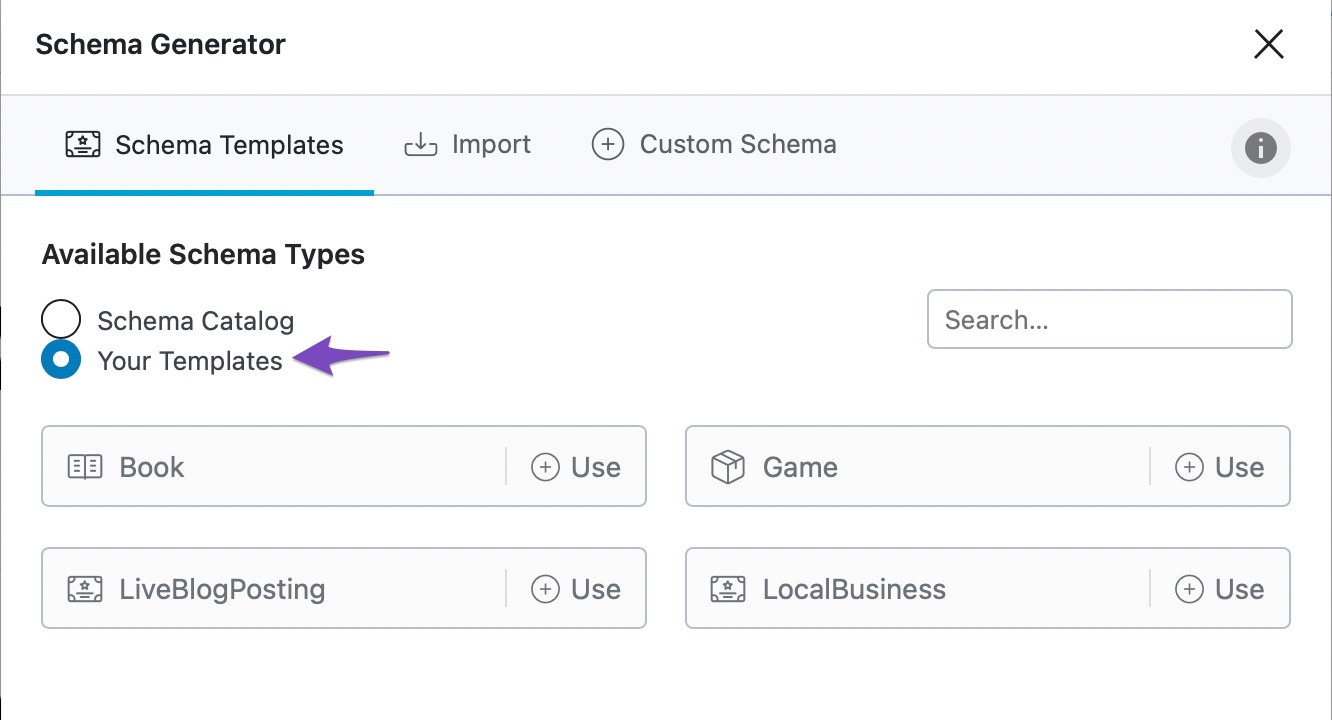The image size is (1332, 720).
Task: Select the Your Templates radio button
Action: (x=61, y=360)
